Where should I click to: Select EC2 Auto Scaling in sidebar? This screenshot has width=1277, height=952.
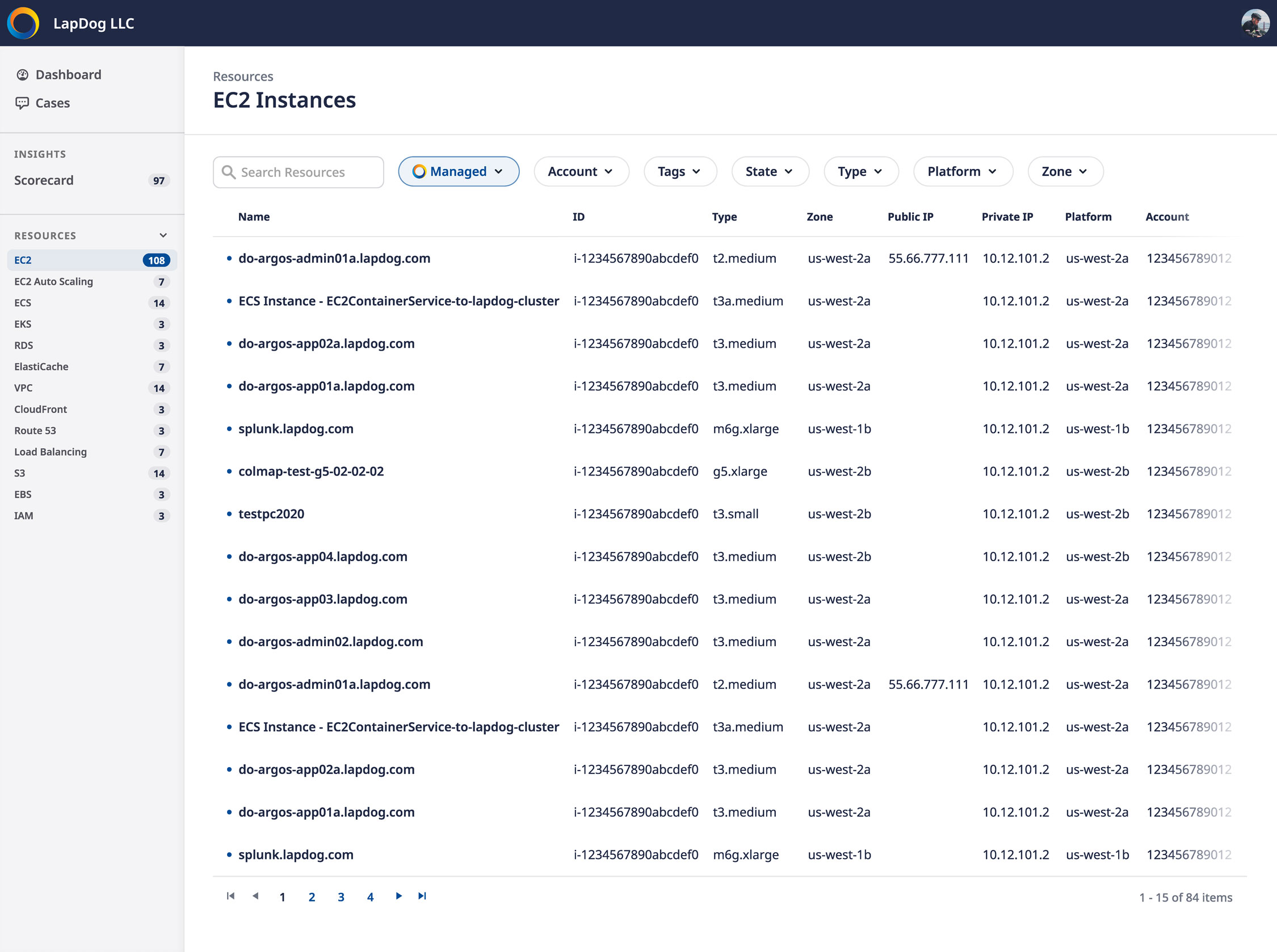coord(53,282)
